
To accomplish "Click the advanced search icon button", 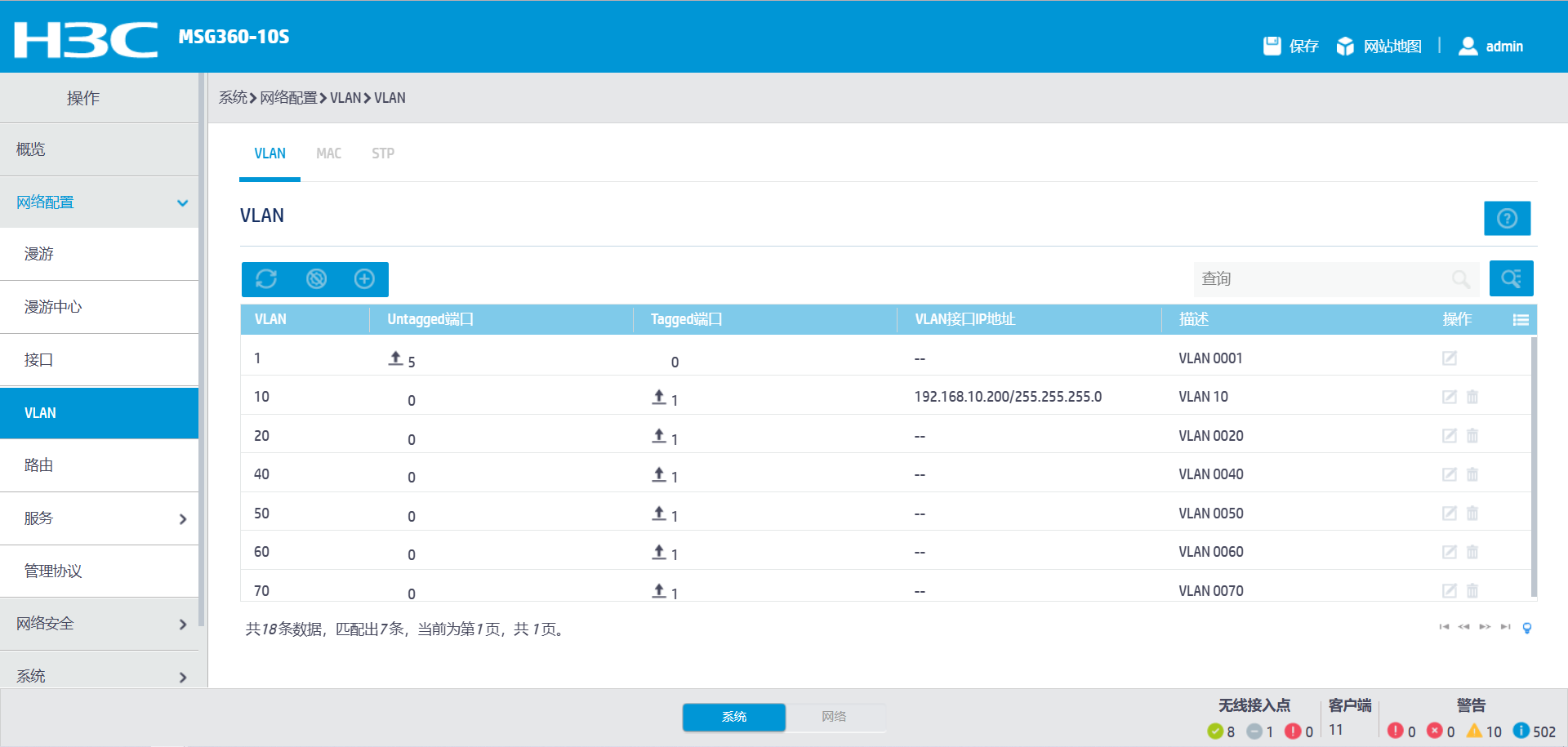I will pos(1511,278).
